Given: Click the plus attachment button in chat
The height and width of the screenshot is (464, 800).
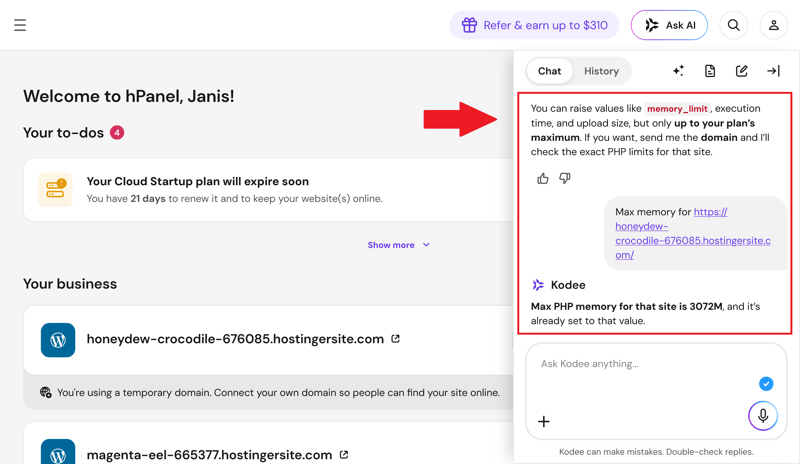Looking at the screenshot, I should pos(544,421).
